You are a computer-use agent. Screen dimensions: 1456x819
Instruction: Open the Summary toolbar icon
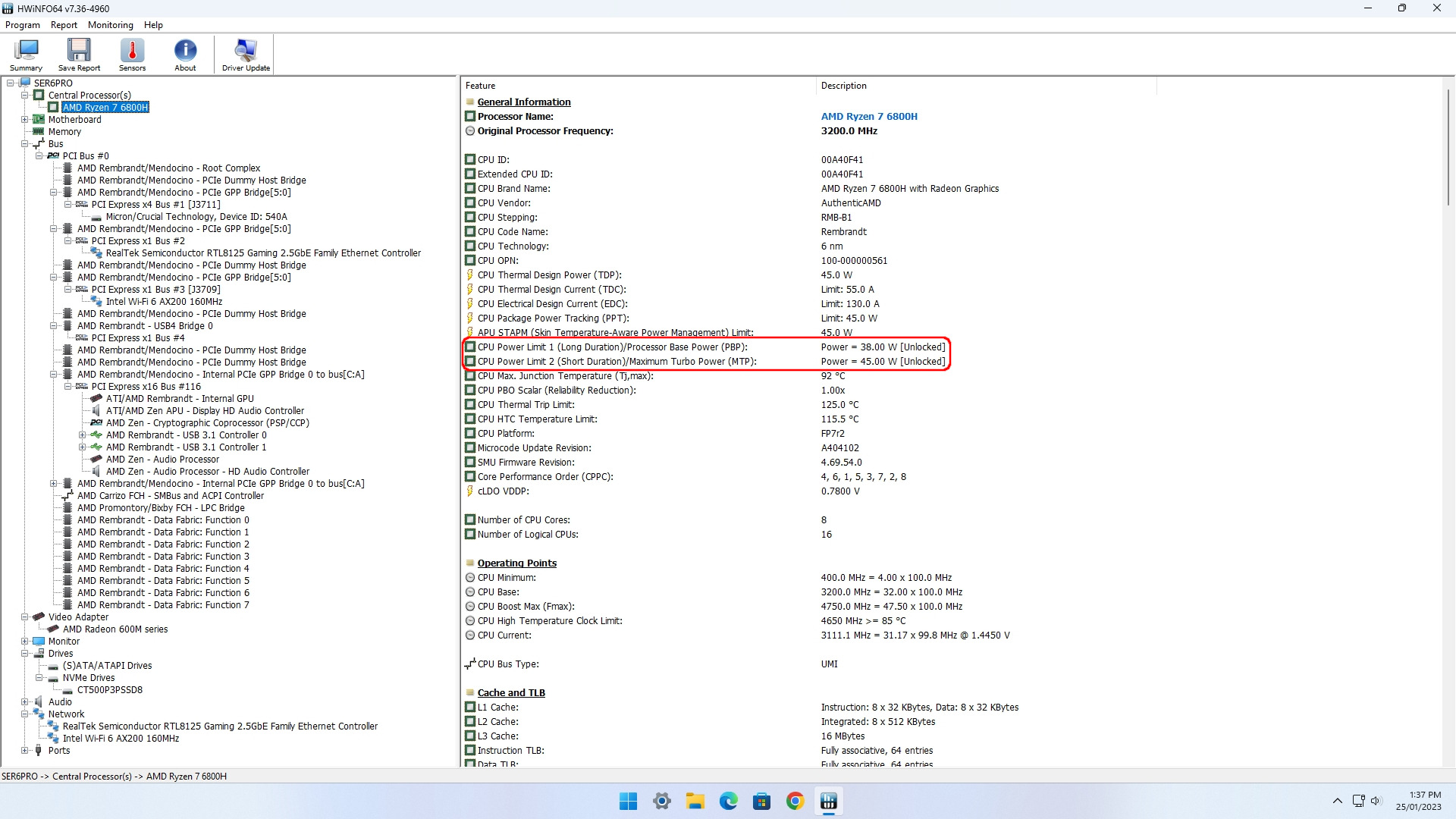(x=26, y=55)
